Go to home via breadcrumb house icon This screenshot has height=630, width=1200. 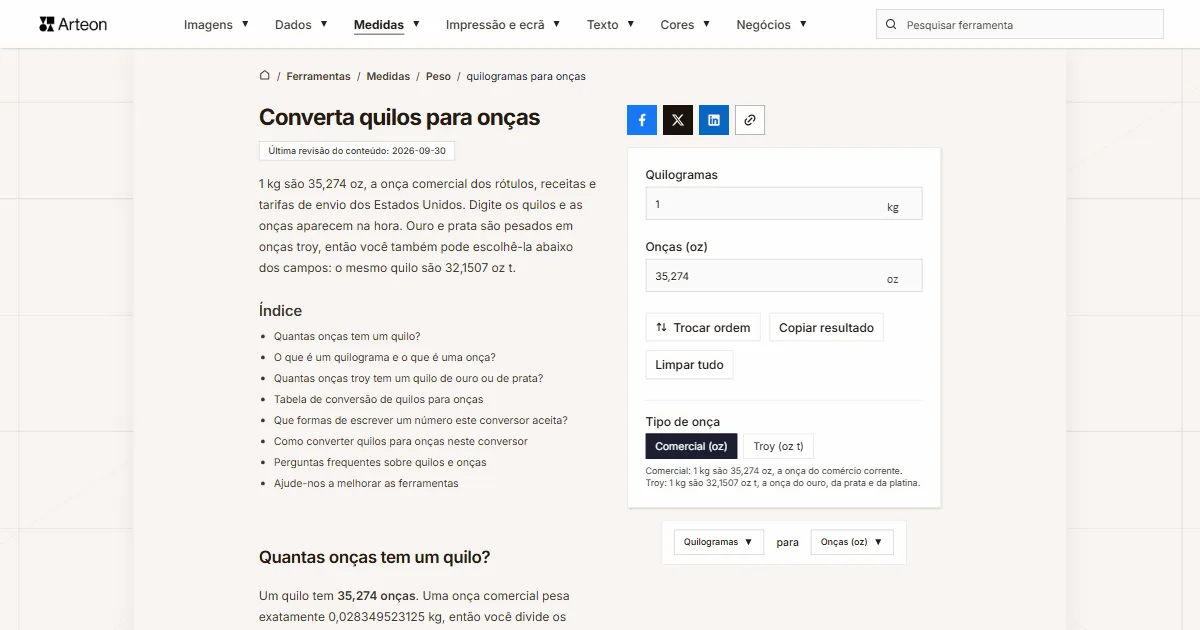pos(265,76)
